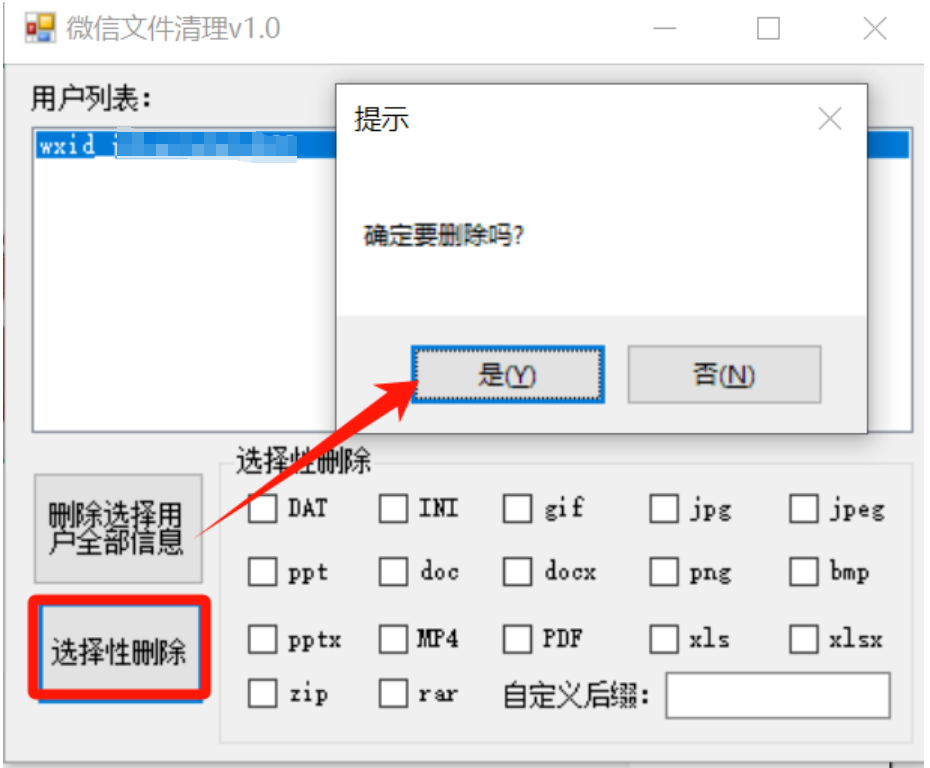
Task: Click the app icon in title bar
Action: [40, 28]
